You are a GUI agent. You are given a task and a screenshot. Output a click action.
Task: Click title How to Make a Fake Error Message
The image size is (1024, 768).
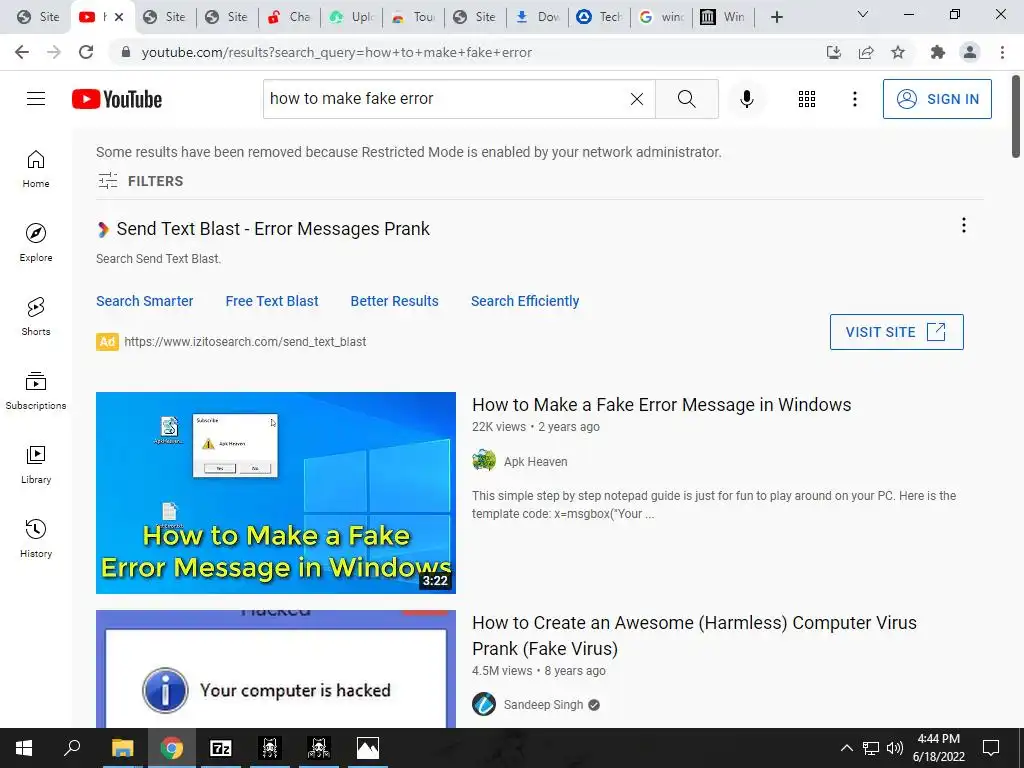point(662,405)
